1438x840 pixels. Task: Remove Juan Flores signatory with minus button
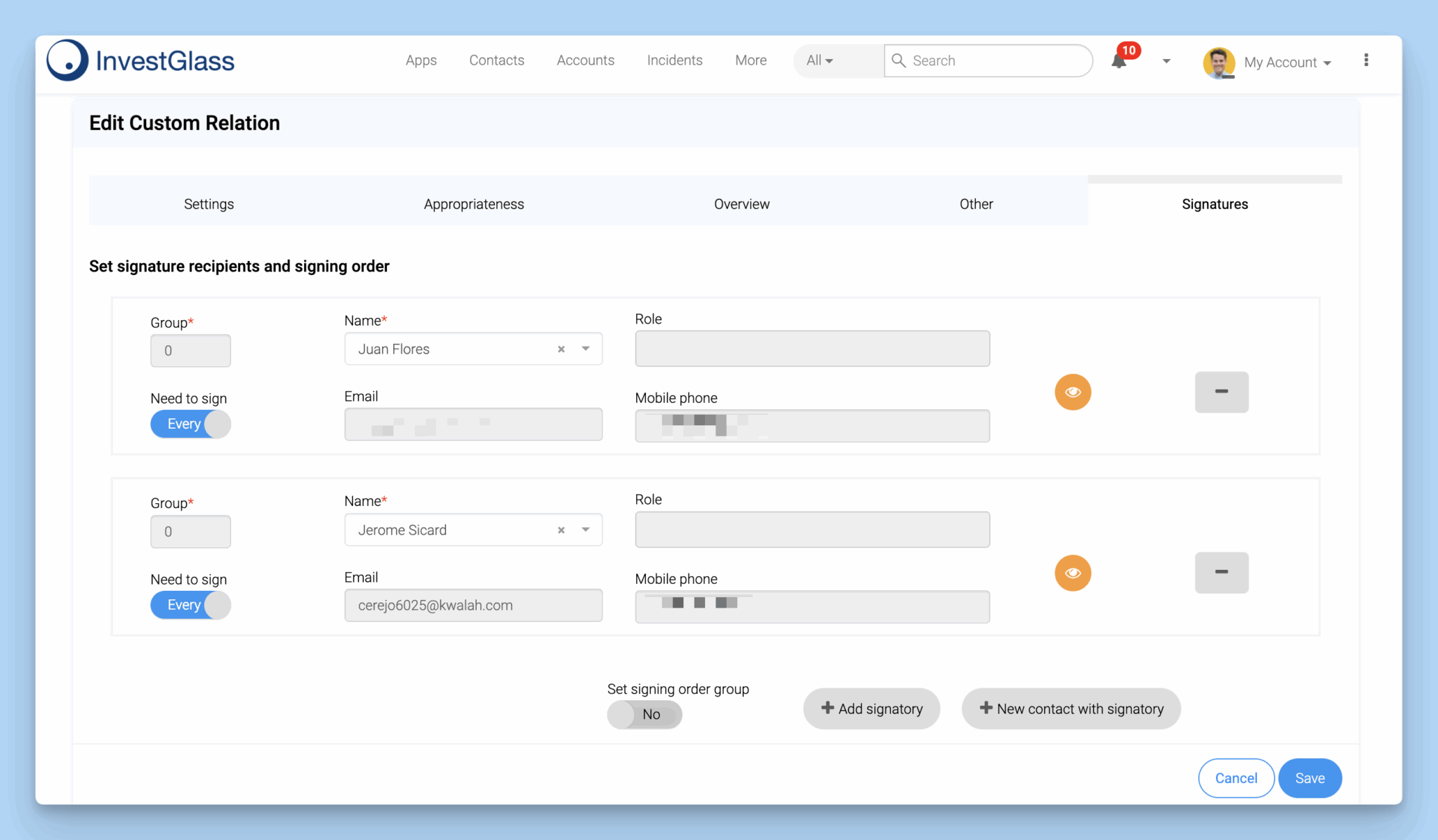[x=1221, y=392]
